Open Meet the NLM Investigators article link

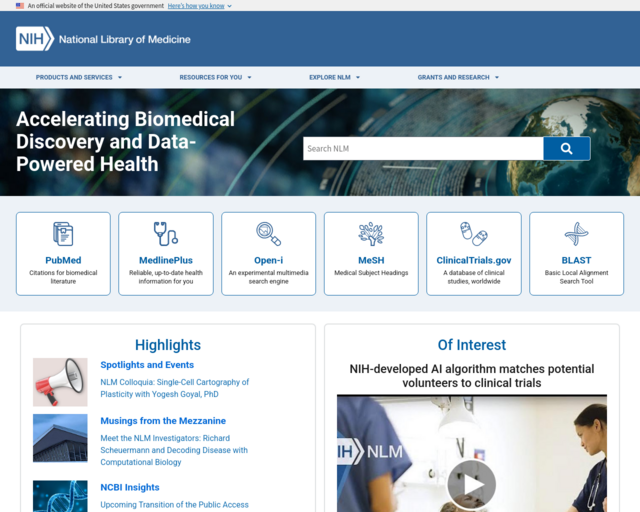(x=174, y=450)
